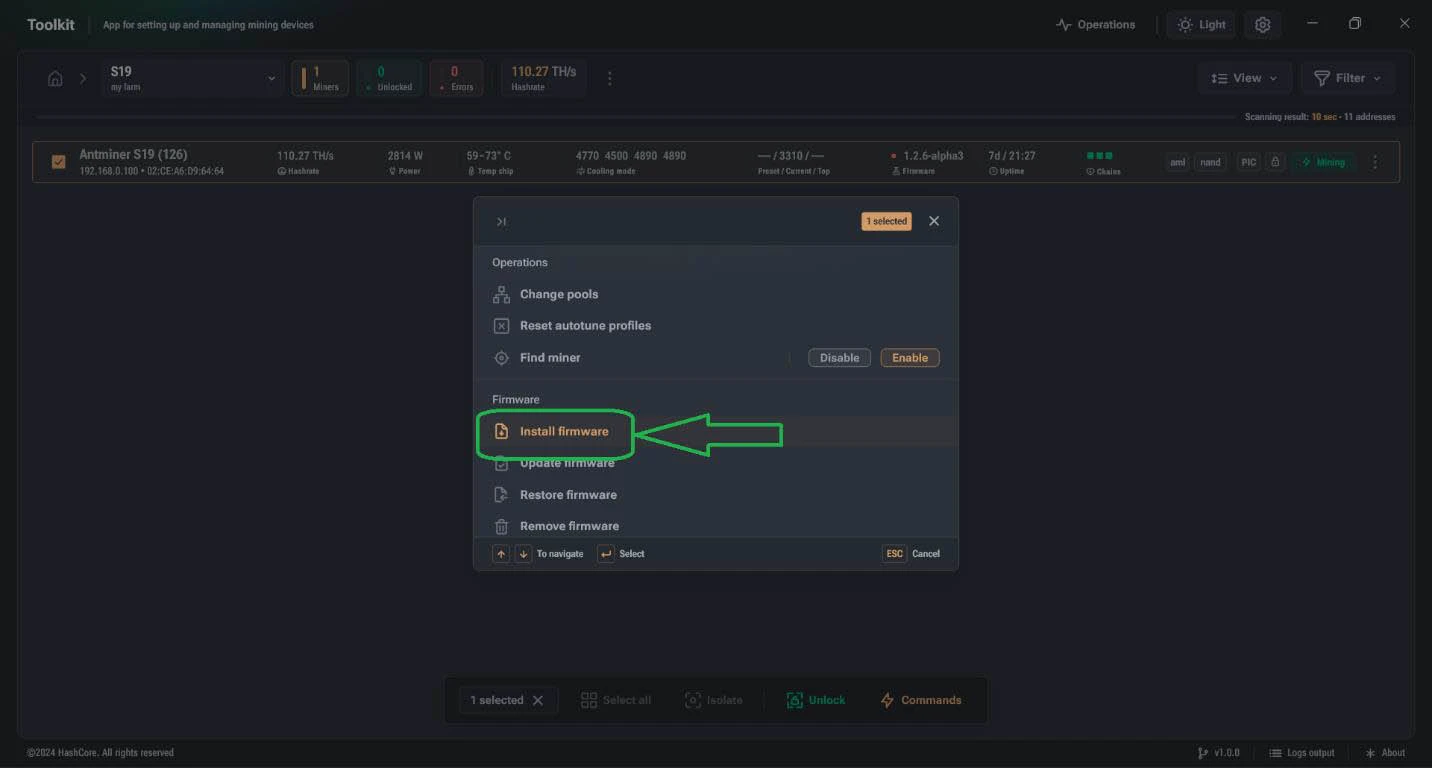Click the green Chains indicator
1432x768 pixels.
[x=1100, y=156]
